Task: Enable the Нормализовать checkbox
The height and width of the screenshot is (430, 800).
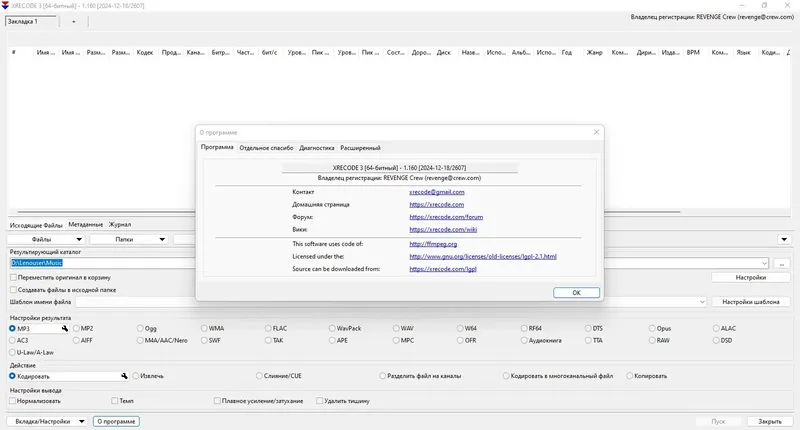Action: point(13,400)
